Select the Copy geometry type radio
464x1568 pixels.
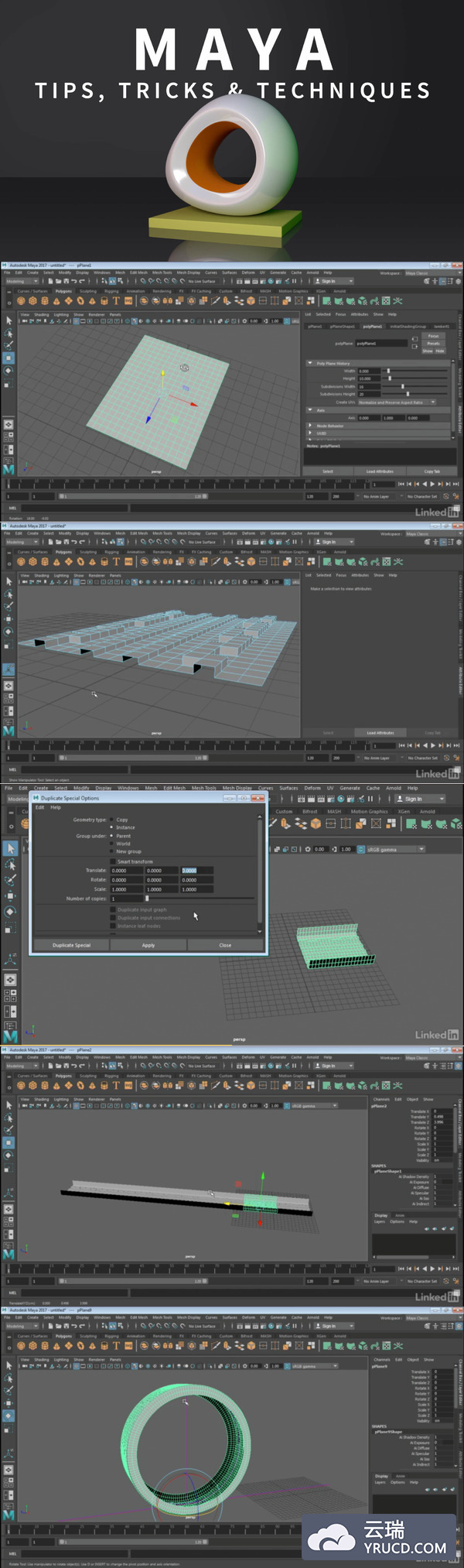[x=112, y=820]
